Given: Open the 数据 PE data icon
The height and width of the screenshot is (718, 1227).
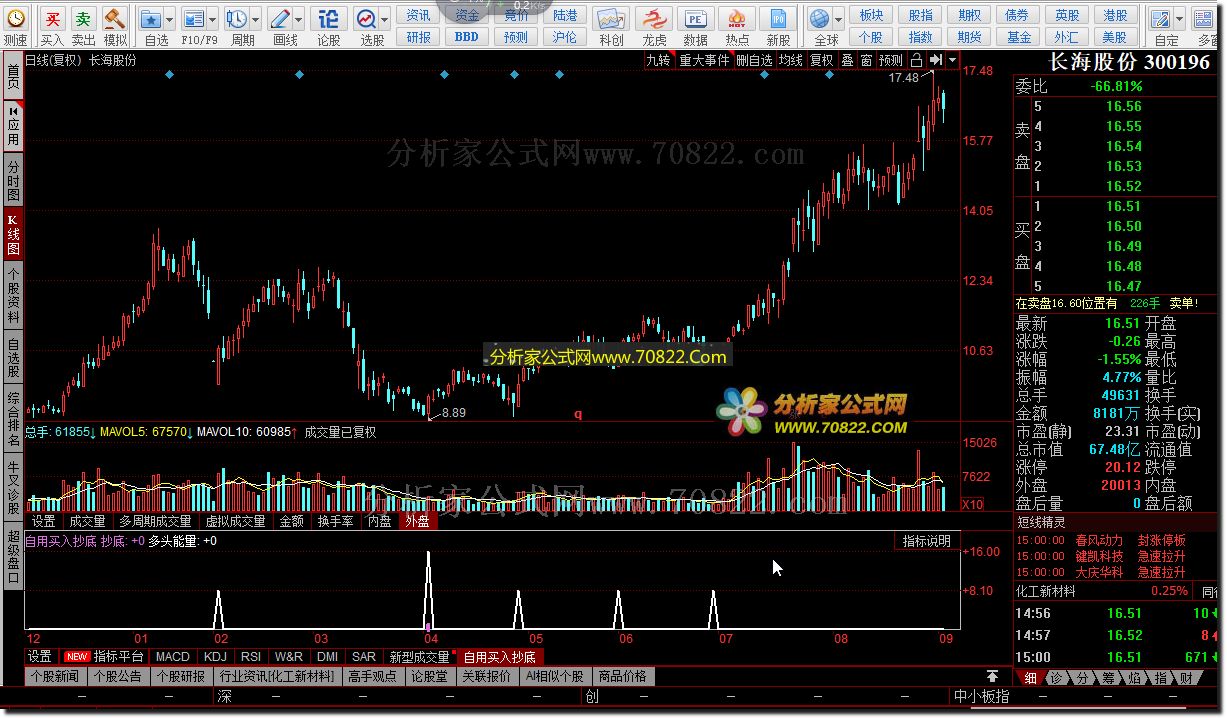Looking at the screenshot, I should 695,18.
